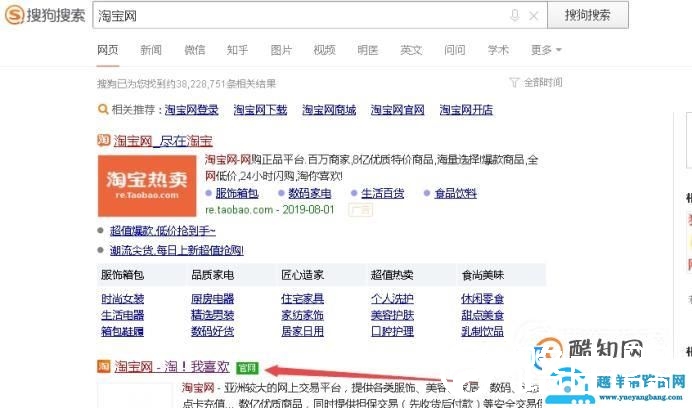Switch to the 微信 tab
The height and width of the screenshot is (408, 692).
pos(195,50)
